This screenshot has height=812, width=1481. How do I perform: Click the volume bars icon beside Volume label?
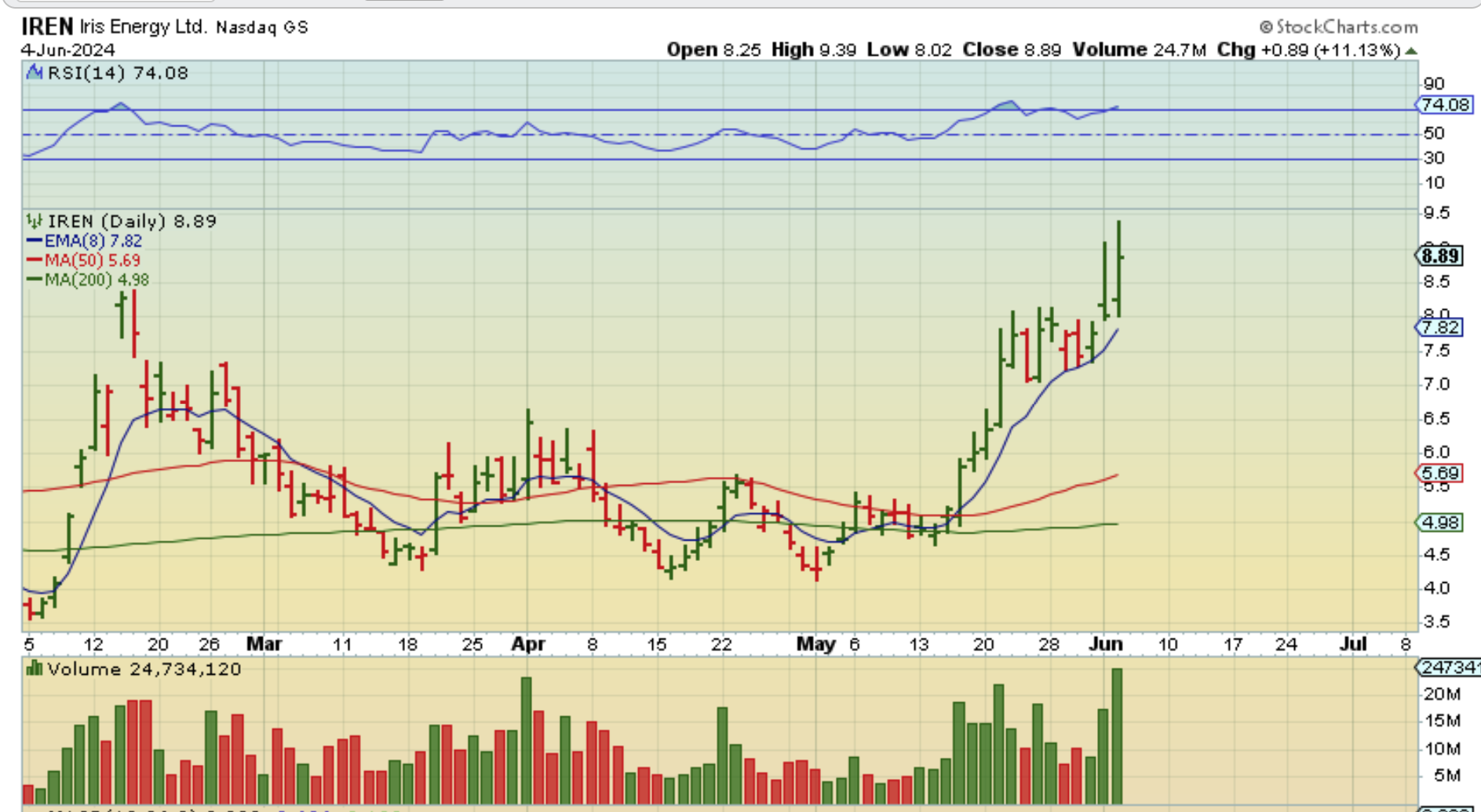pyautogui.click(x=35, y=668)
